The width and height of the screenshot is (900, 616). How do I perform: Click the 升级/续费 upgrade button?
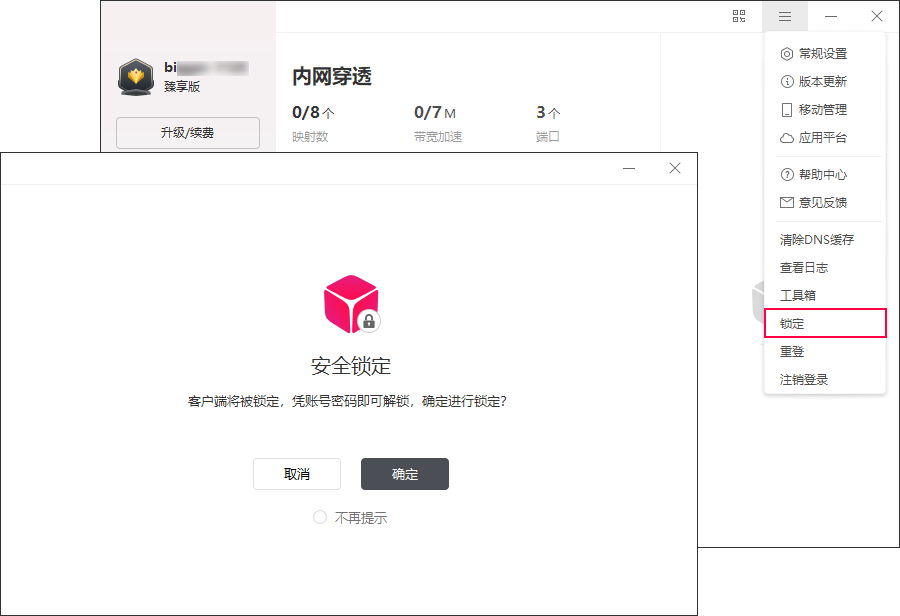pyautogui.click(x=187, y=132)
